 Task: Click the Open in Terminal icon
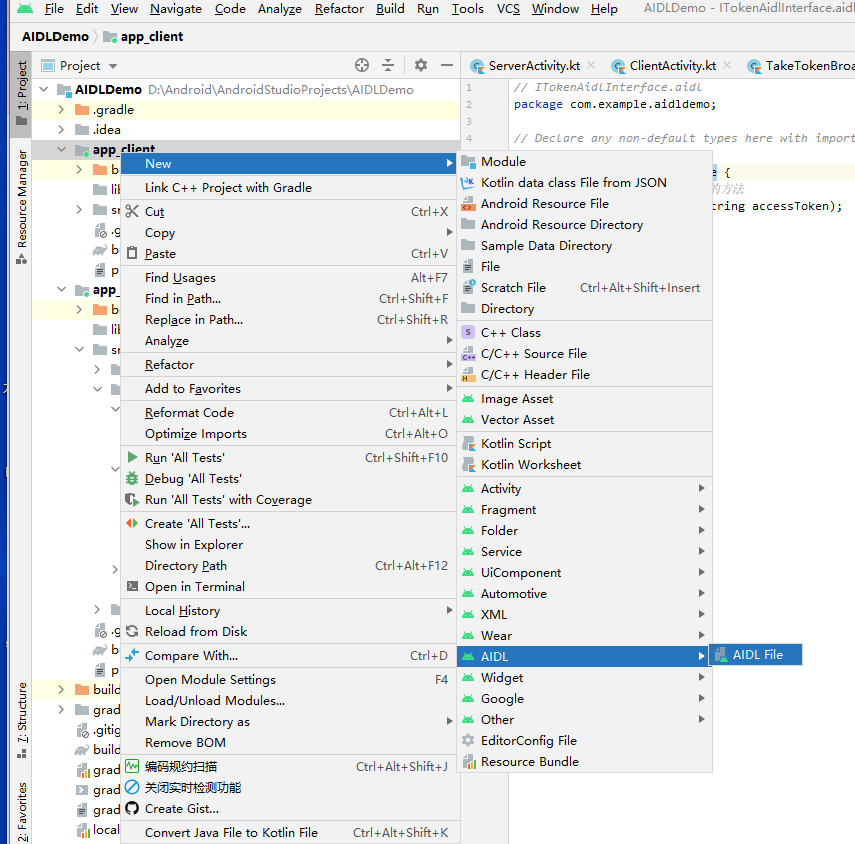click(x=132, y=586)
